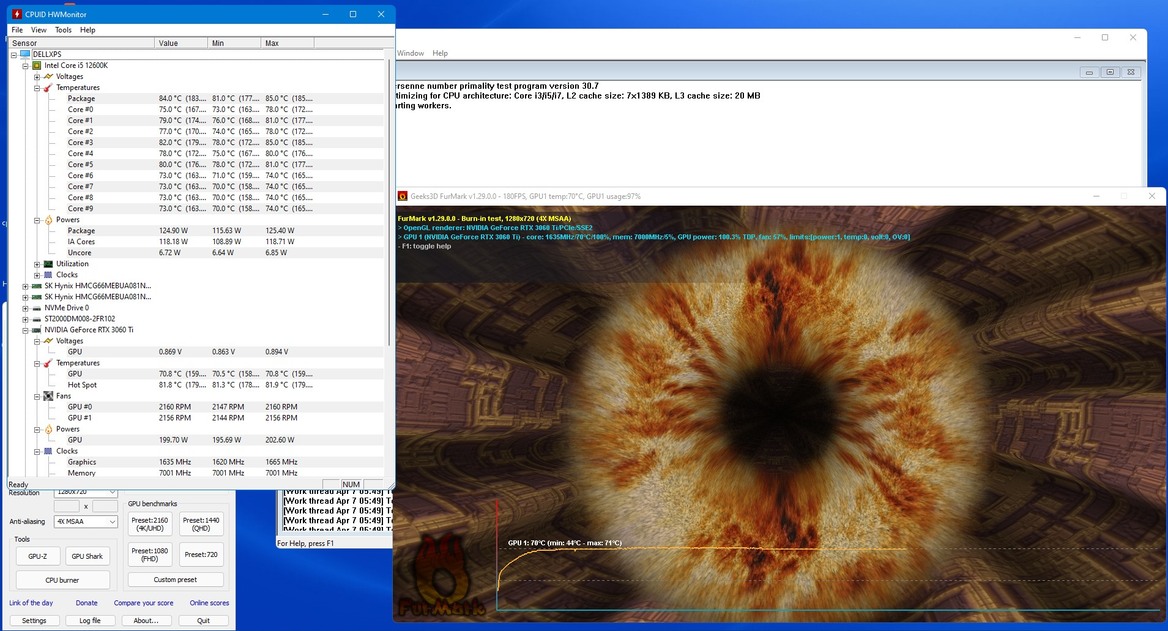The height and width of the screenshot is (631, 1168).
Task: Start the CPU burner
Action: [x=63, y=580]
